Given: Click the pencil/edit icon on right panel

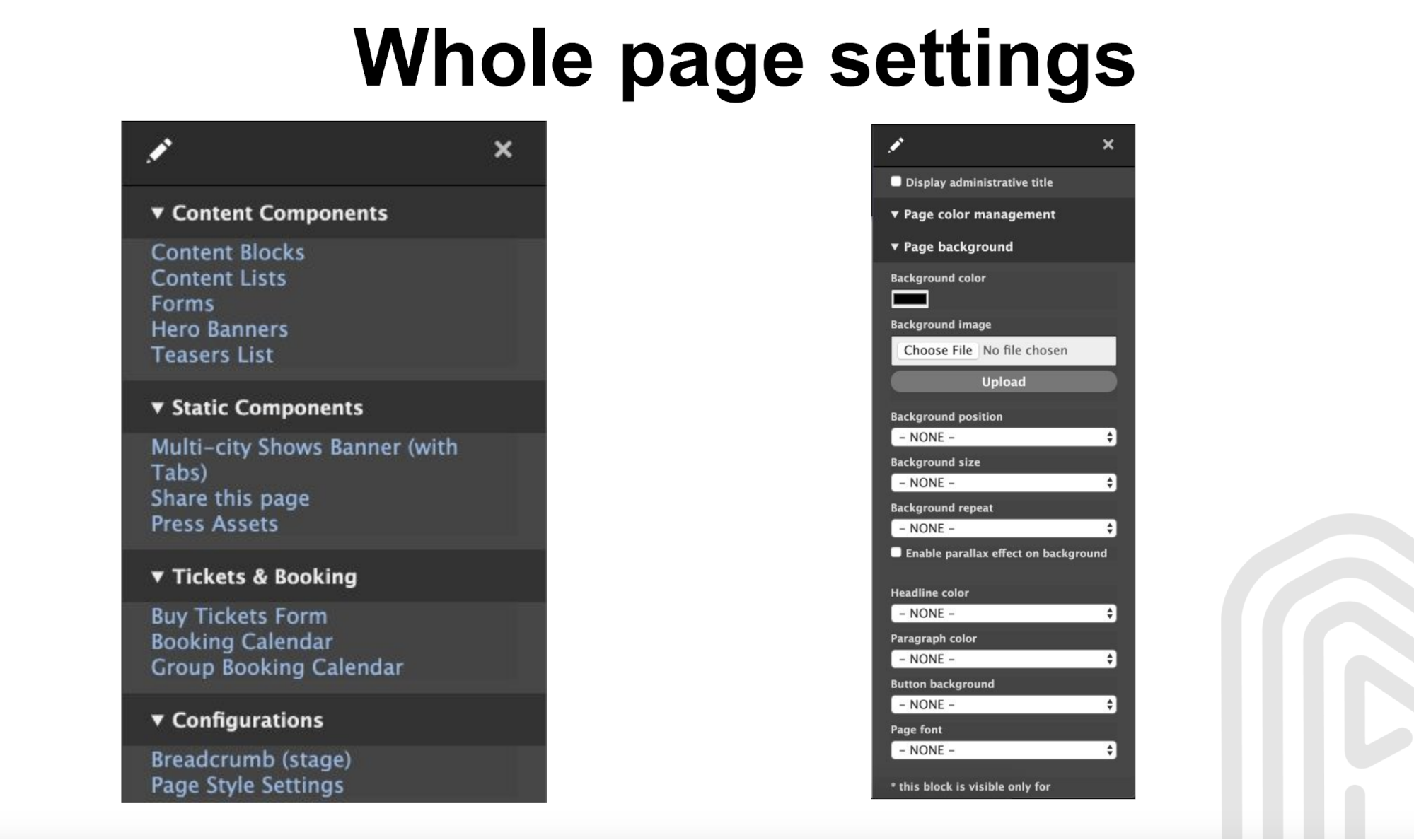Looking at the screenshot, I should click(x=896, y=144).
